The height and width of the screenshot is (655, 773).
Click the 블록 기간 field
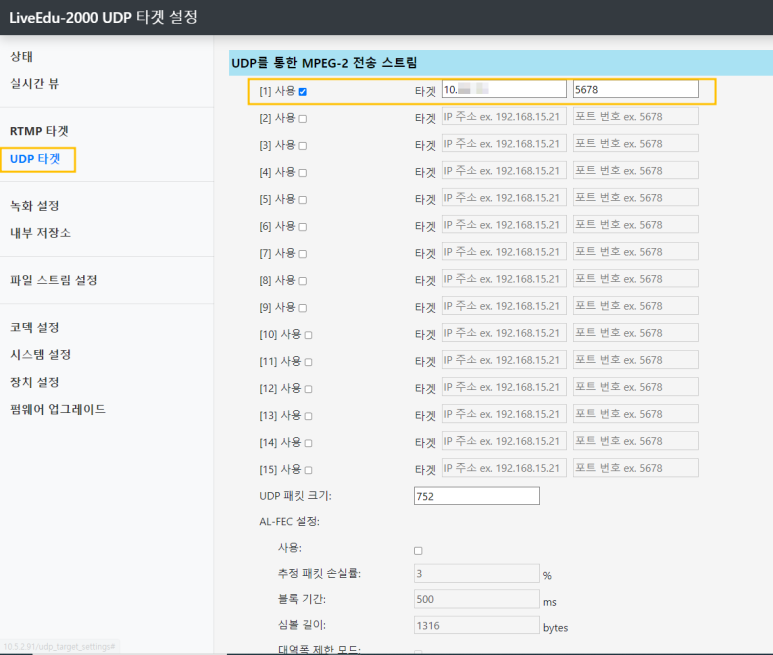point(477,599)
